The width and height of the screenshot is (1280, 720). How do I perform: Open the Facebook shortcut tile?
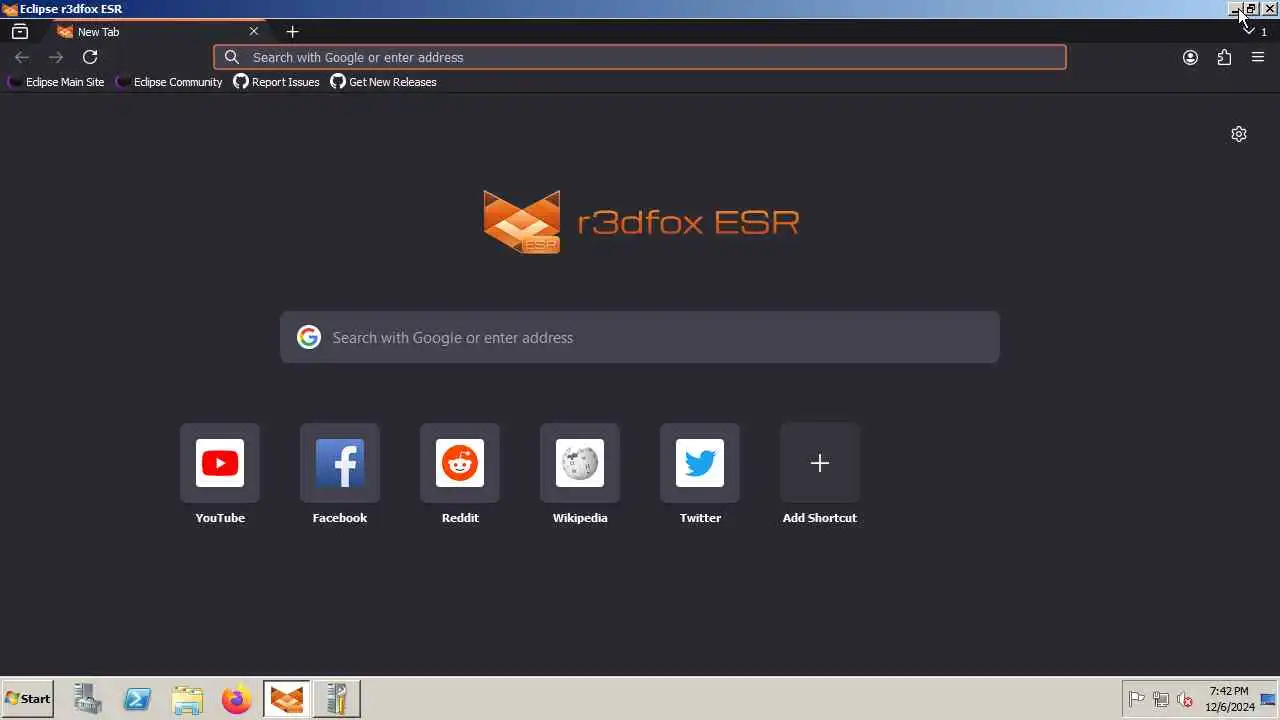[x=340, y=463]
